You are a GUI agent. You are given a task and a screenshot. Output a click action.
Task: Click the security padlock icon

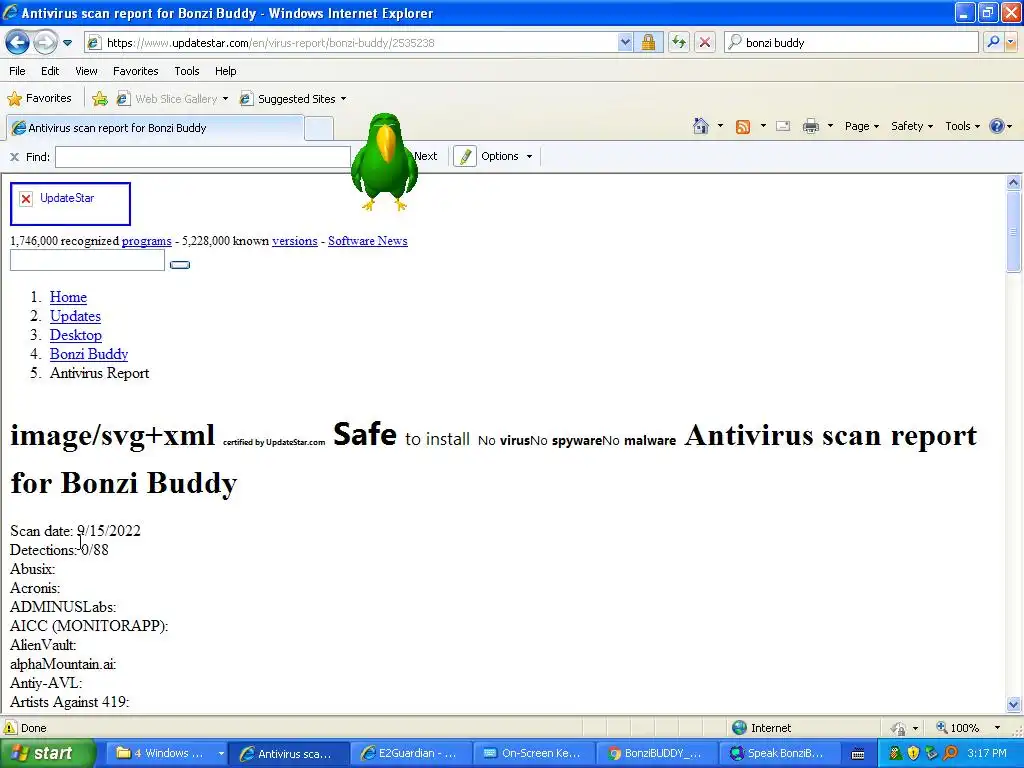click(648, 43)
